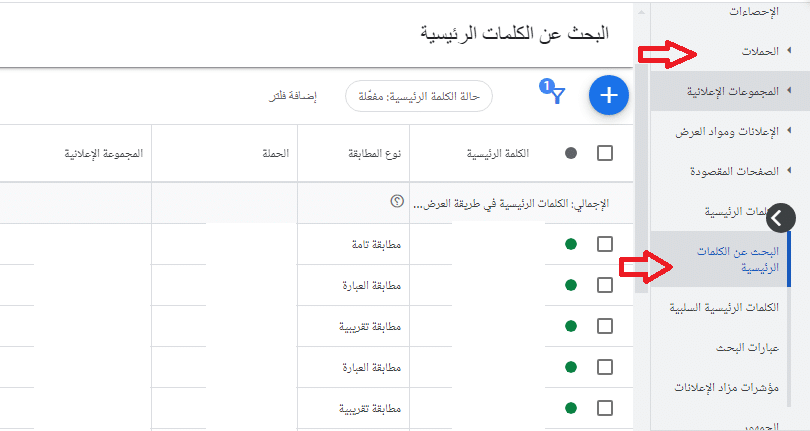This screenshot has height=431, width=810.
Task: Check the box for the second مطابقة العبارة row
Action: [605, 367]
